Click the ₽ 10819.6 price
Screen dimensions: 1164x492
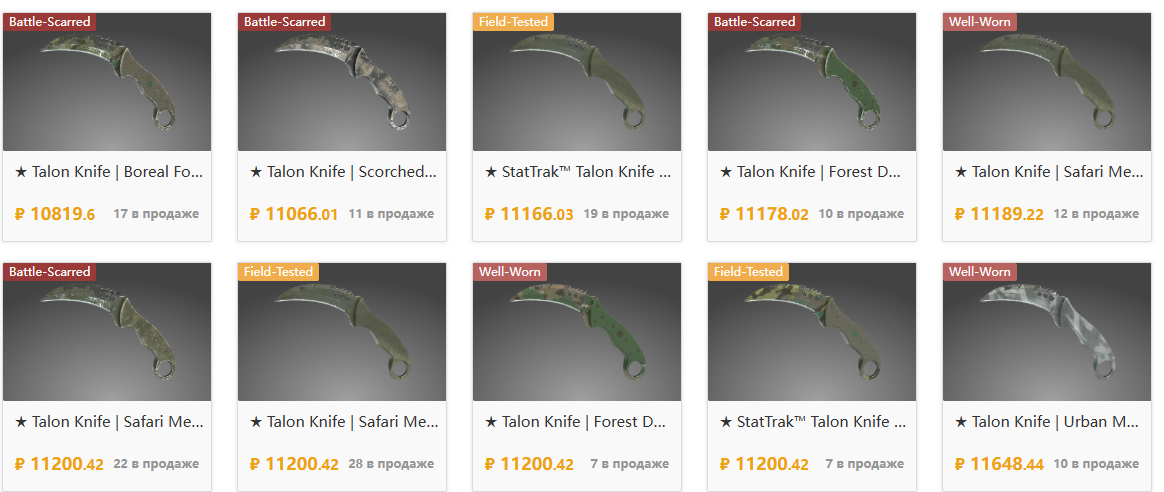coord(55,214)
